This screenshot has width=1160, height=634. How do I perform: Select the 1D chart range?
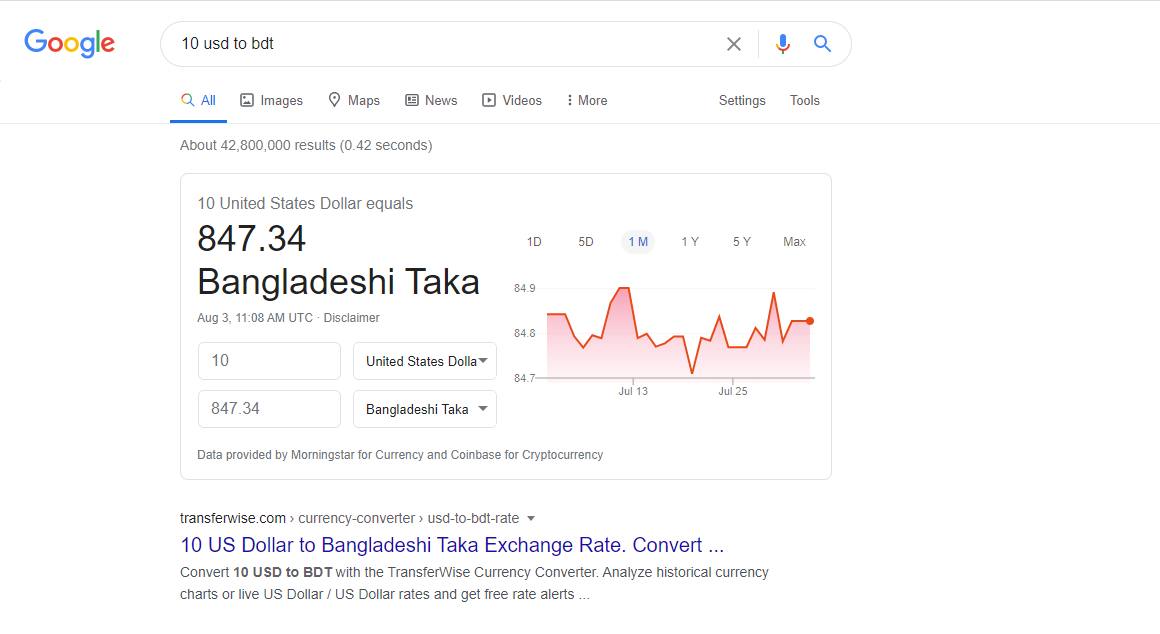coord(534,242)
